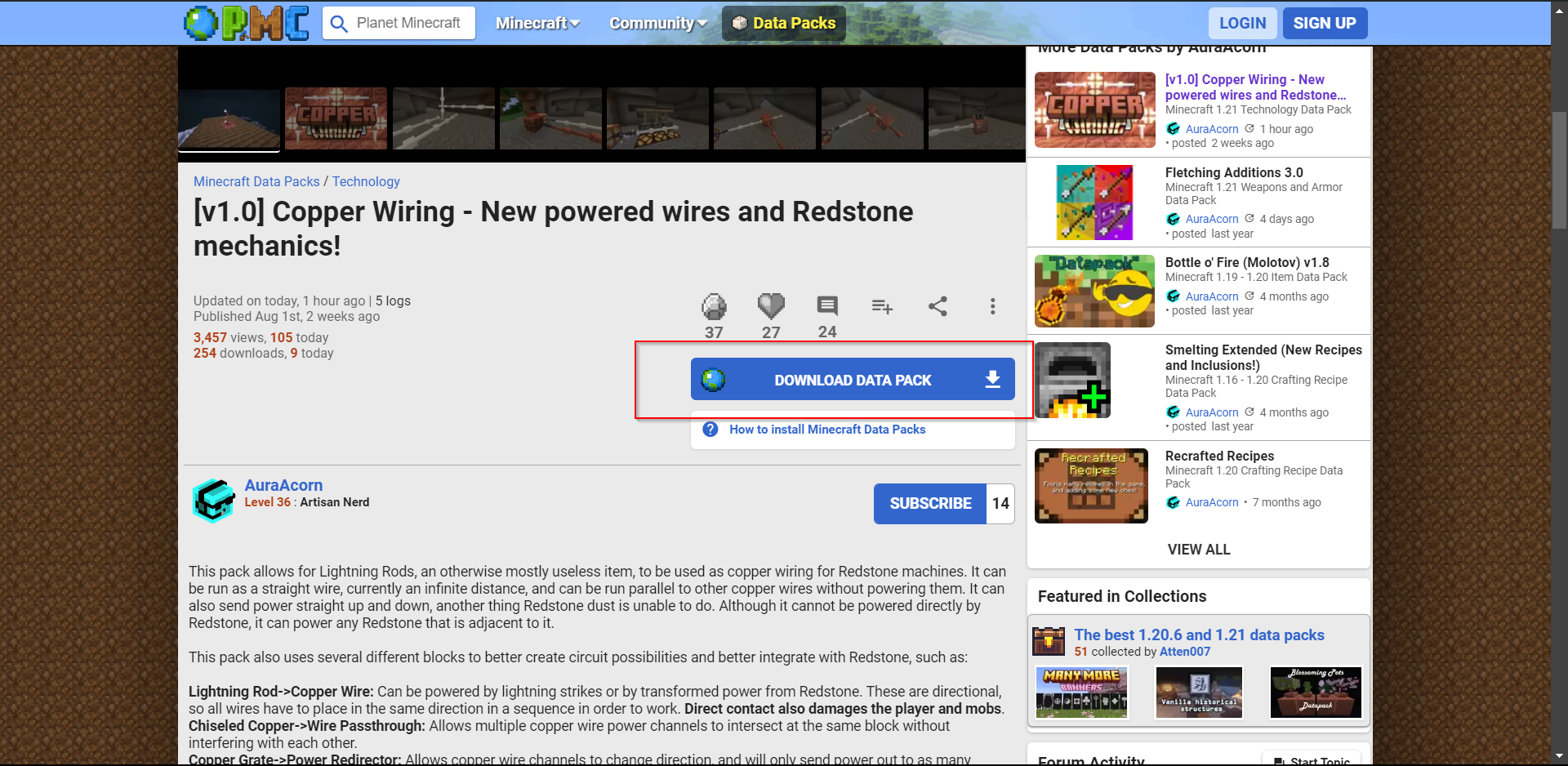Open AuraAcorn profile name link

(283, 485)
